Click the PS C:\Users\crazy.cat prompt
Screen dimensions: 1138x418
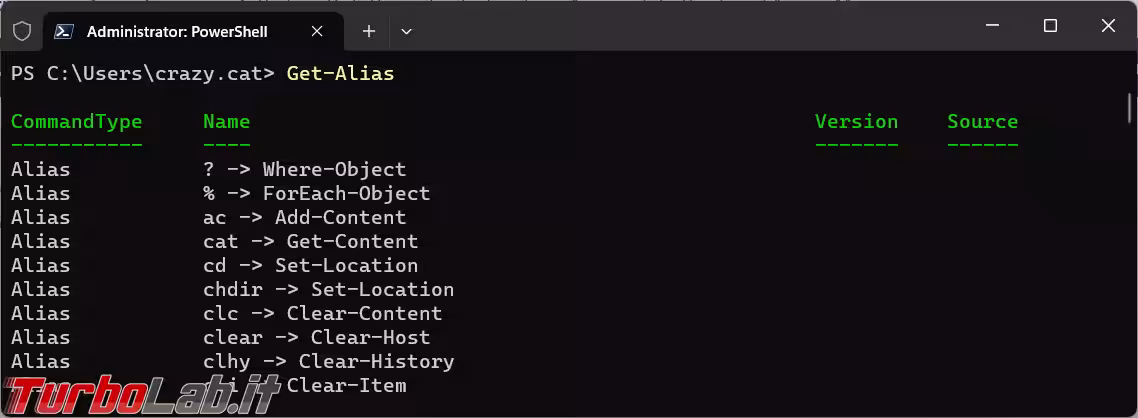point(142,73)
